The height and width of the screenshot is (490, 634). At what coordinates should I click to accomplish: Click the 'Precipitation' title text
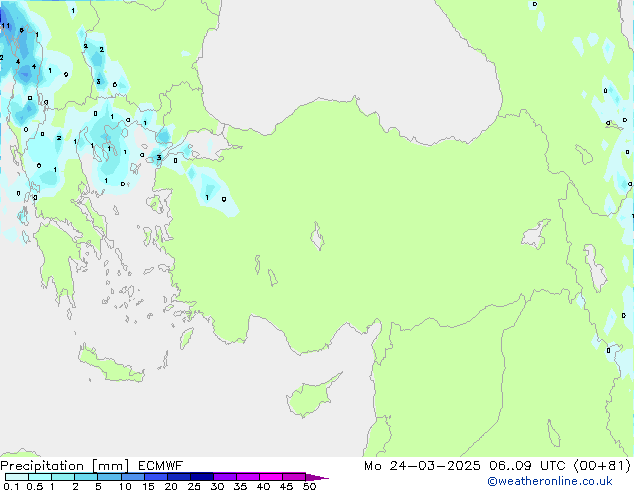[x=42, y=466]
